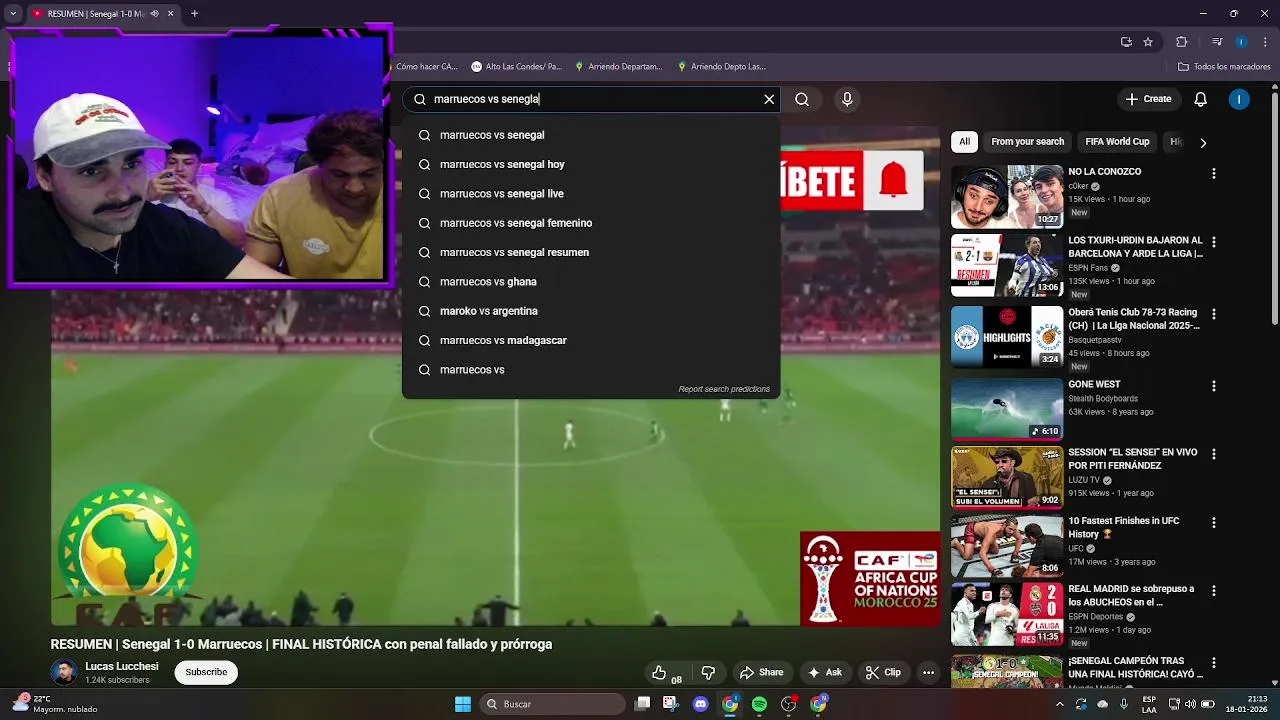1280x720 pixels.
Task: Open the Create menu on YouTube
Action: [1148, 99]
